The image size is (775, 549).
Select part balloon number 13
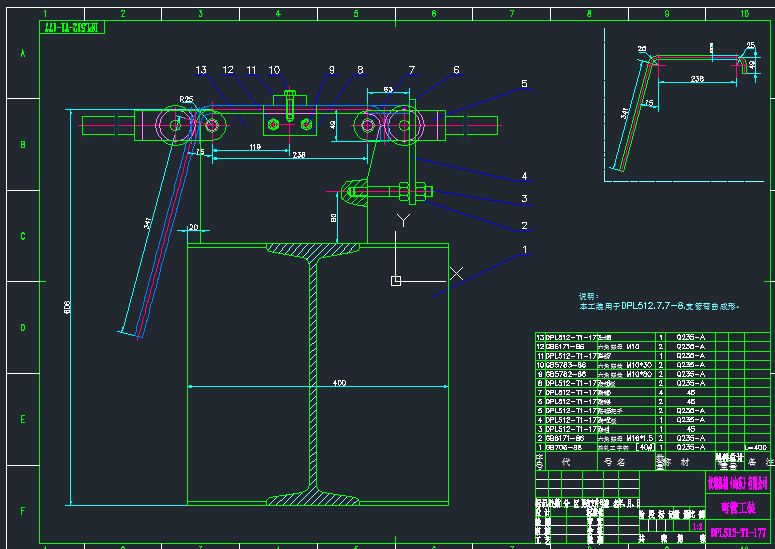pyautogui.click(x=201, y=70)
